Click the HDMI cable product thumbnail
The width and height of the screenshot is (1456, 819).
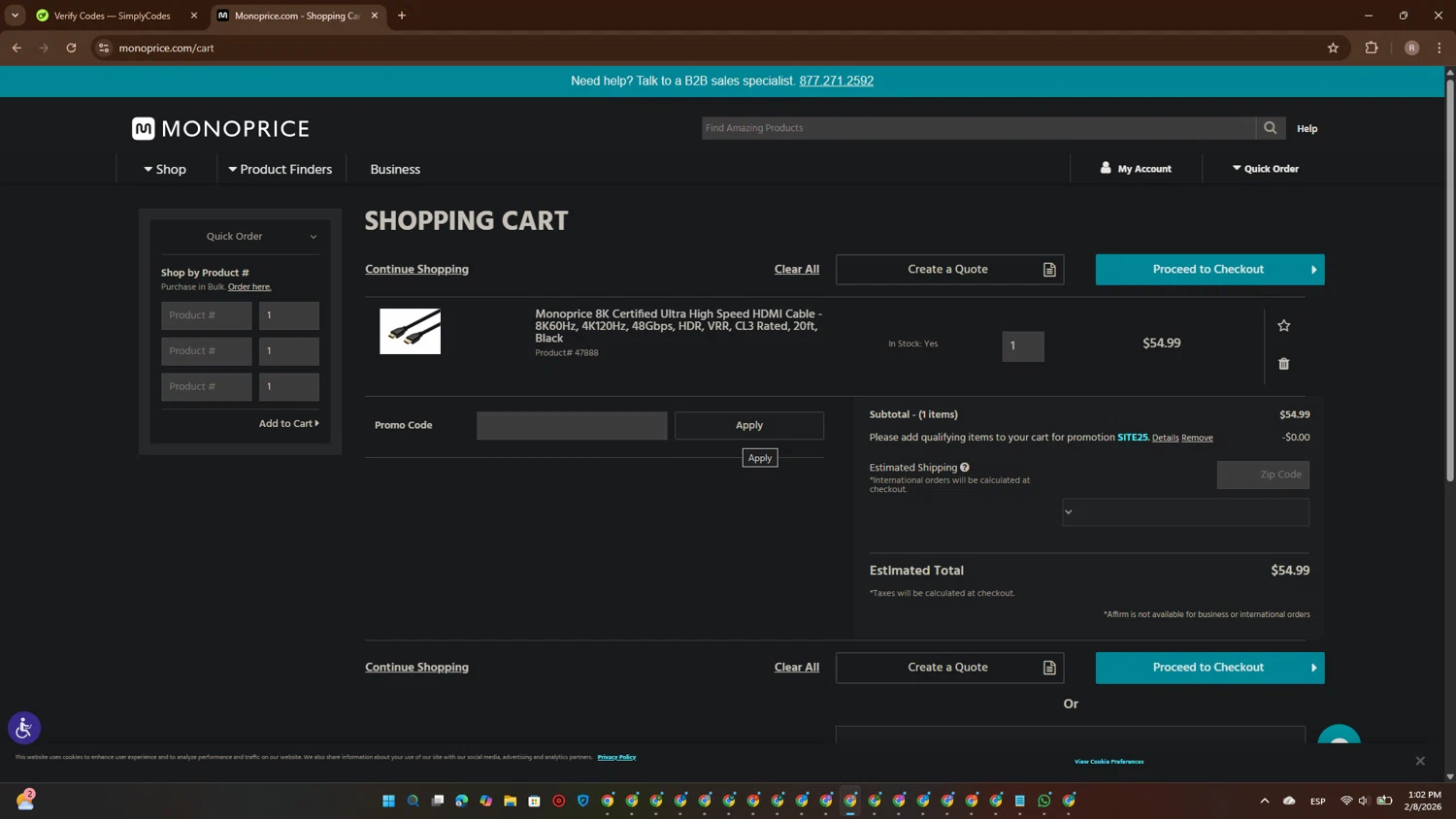410,332
